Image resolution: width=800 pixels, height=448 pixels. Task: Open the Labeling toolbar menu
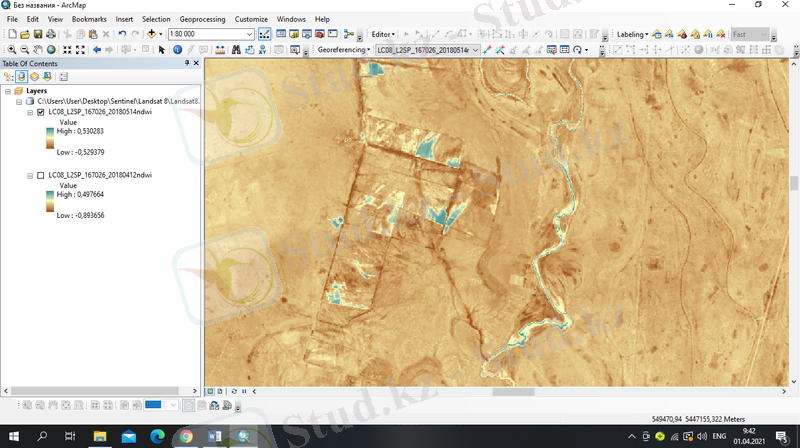tap(632, 34)
